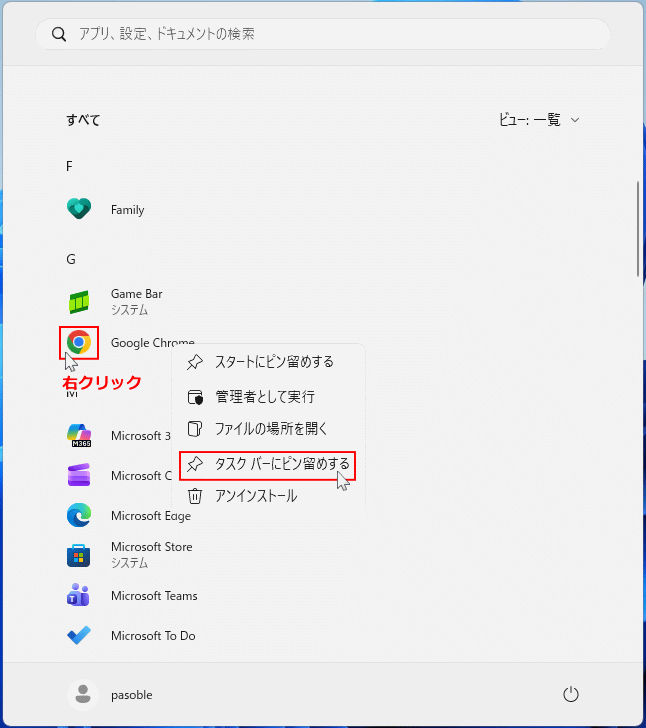Click the Microsoft Store icon
The image size is (646, 728).
78,555
